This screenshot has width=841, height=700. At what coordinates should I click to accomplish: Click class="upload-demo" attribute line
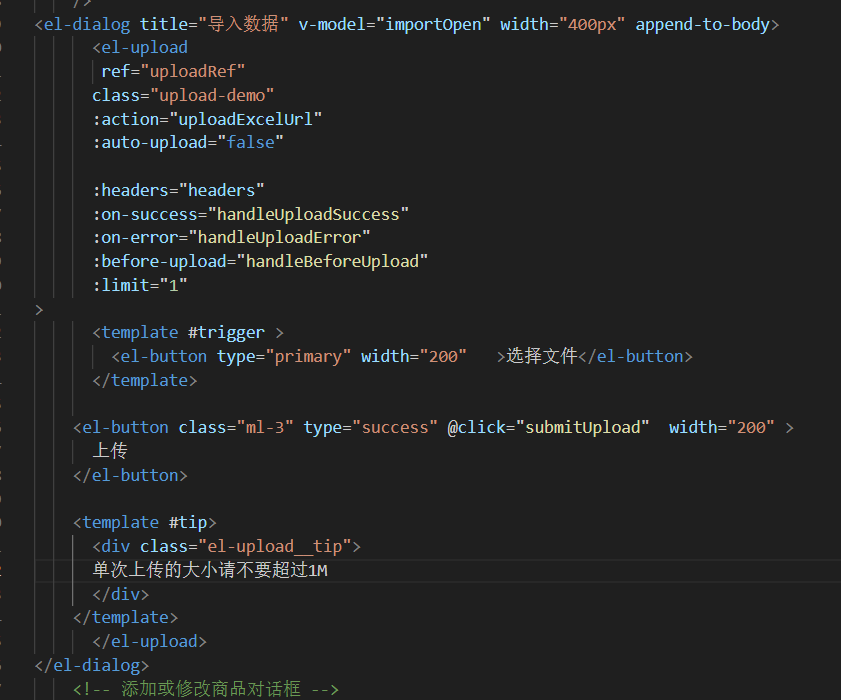point(183,95)
